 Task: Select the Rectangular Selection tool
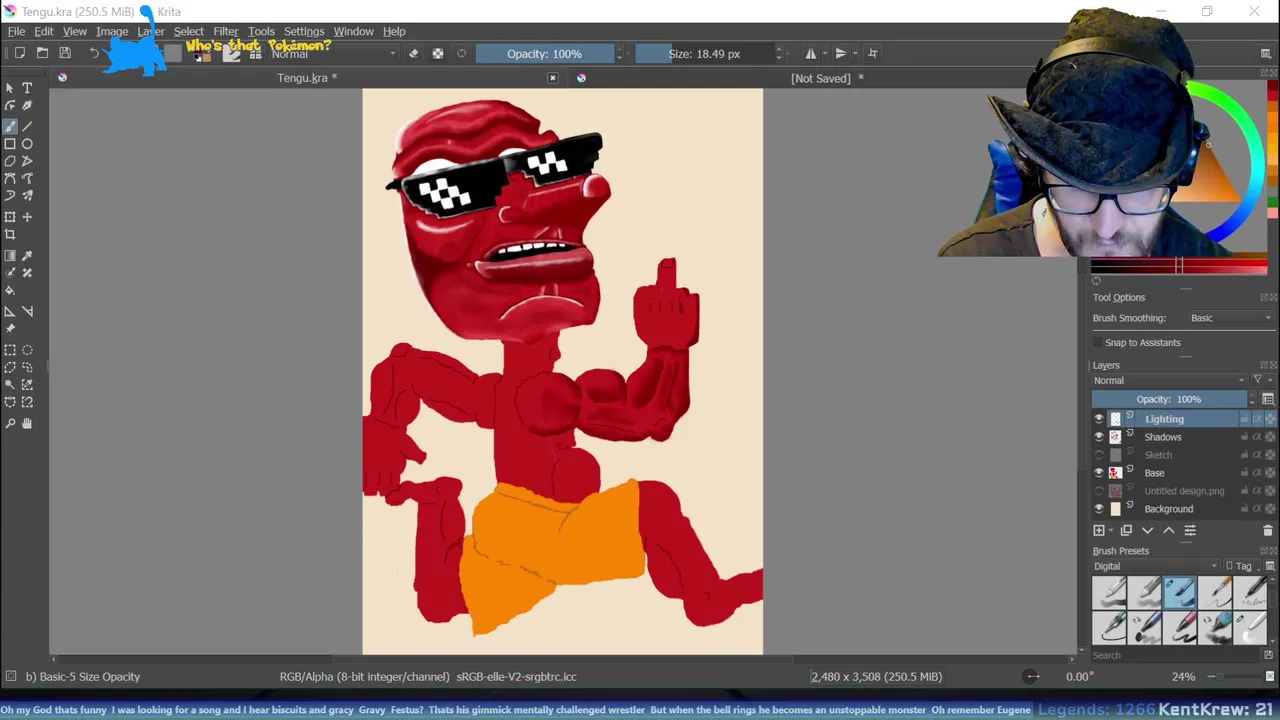pyautogui.click(x=10, y=350)
